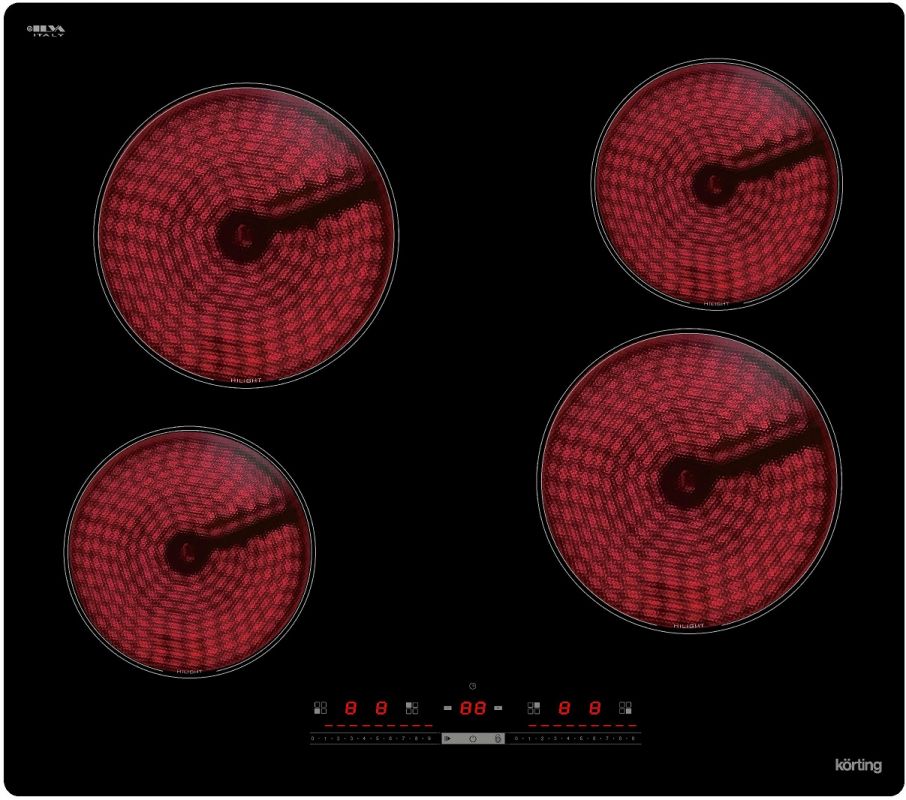
Task: Select the third burner zone icon, right group
Action: coord(533,707)
